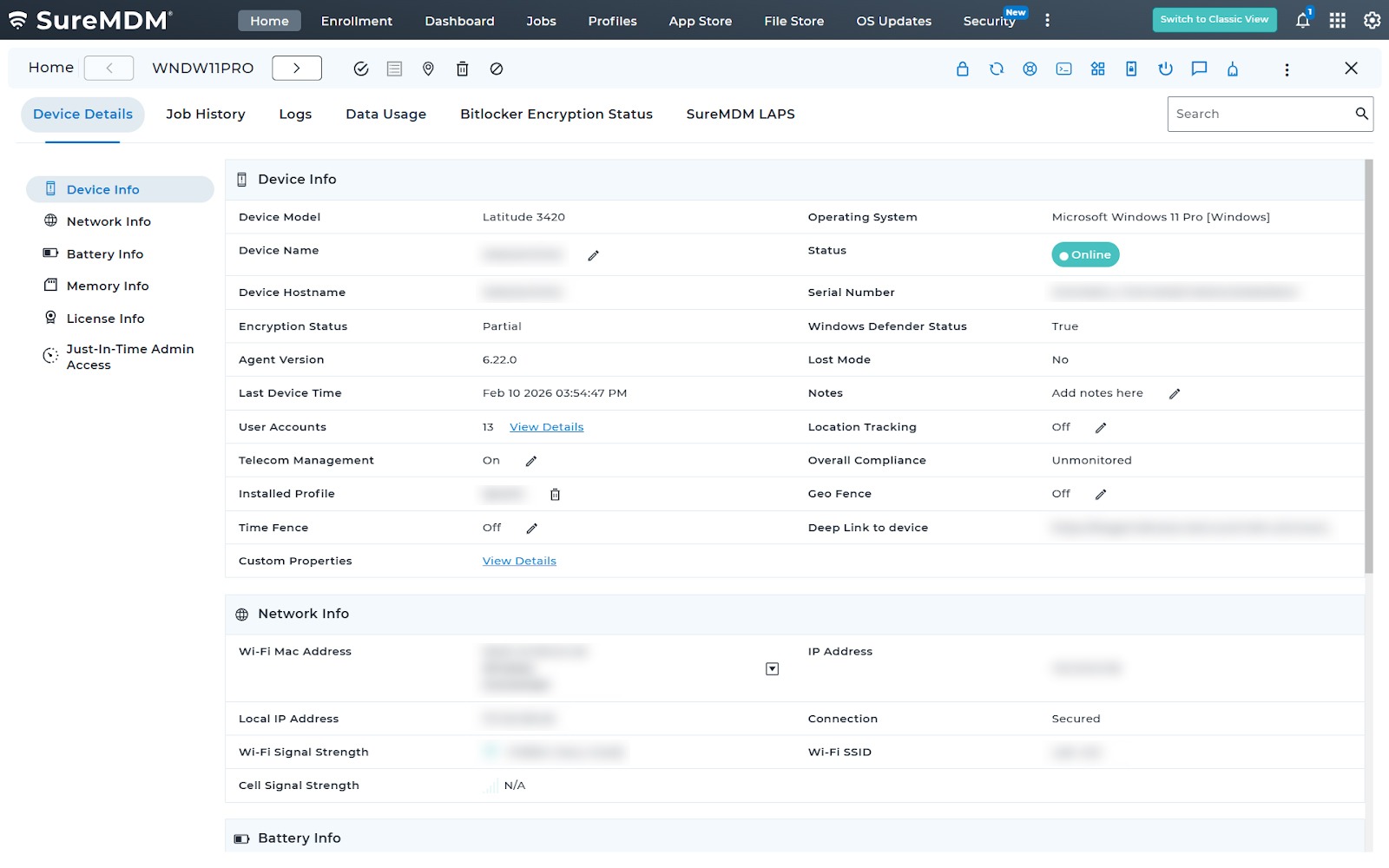This screenshot has width=1389, height=868.
Task: Edit the Location Tracking setting pencil
Action: pyautogui.click(x=1101, y=427)
